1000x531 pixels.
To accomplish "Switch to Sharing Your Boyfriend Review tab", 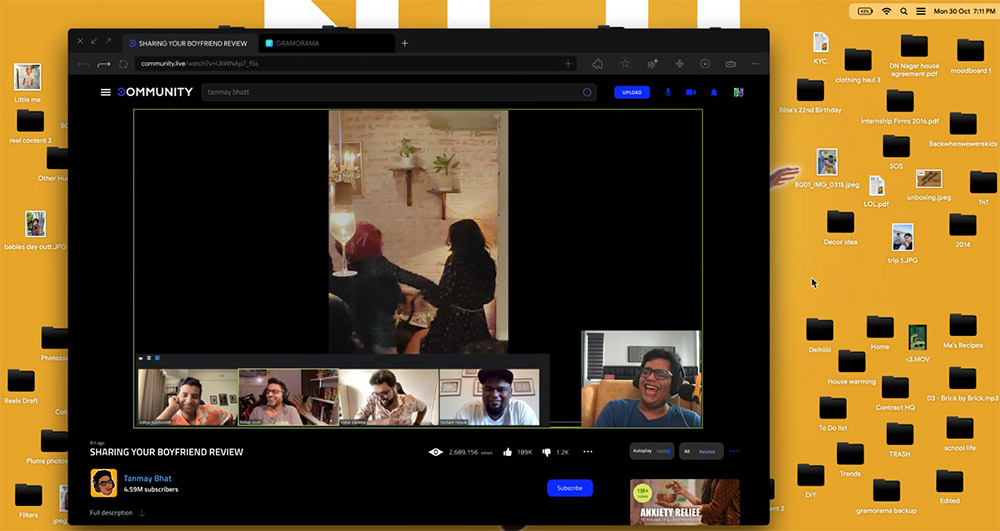I will (x=190, y=43).
